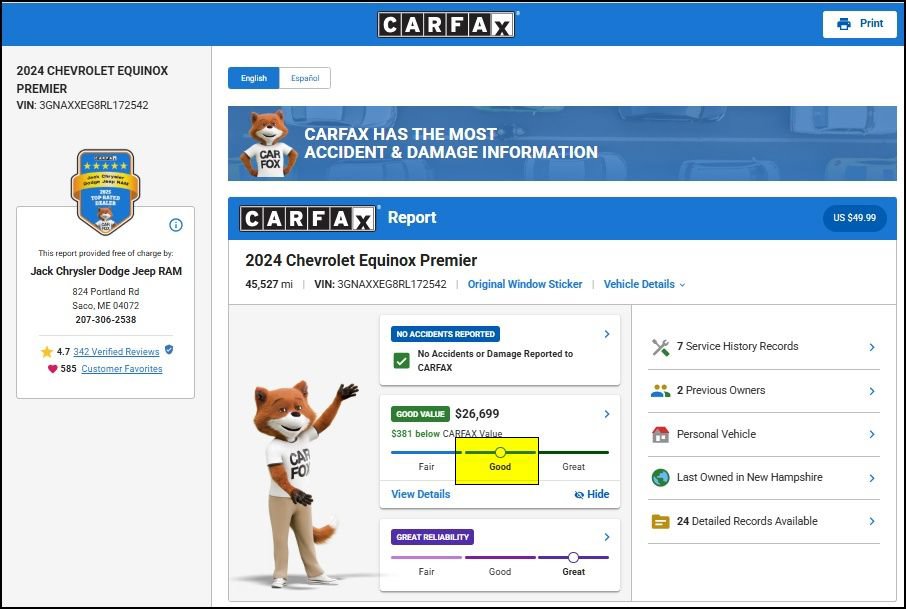
Task: Click the '45,527 mi' mileage text
Action: [269, 284]
